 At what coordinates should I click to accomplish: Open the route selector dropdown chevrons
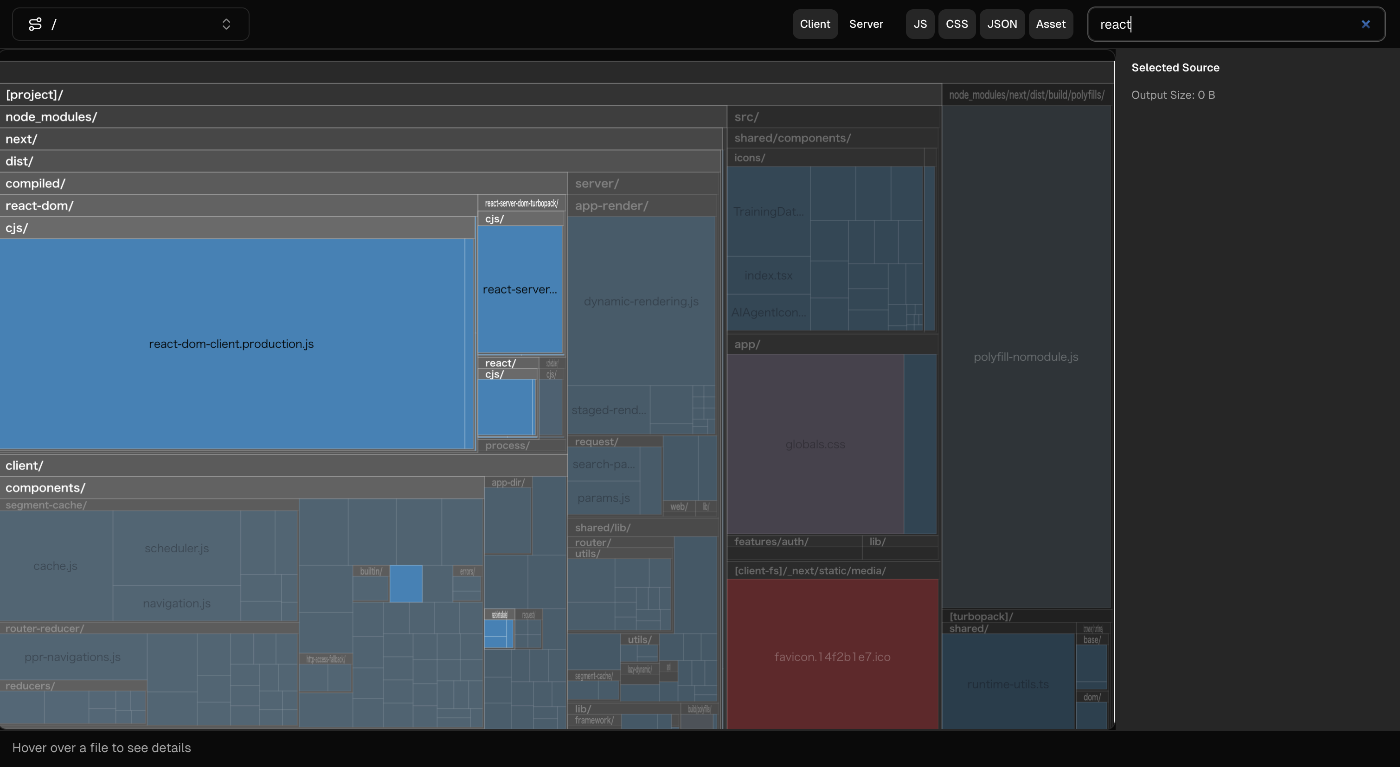226,24
